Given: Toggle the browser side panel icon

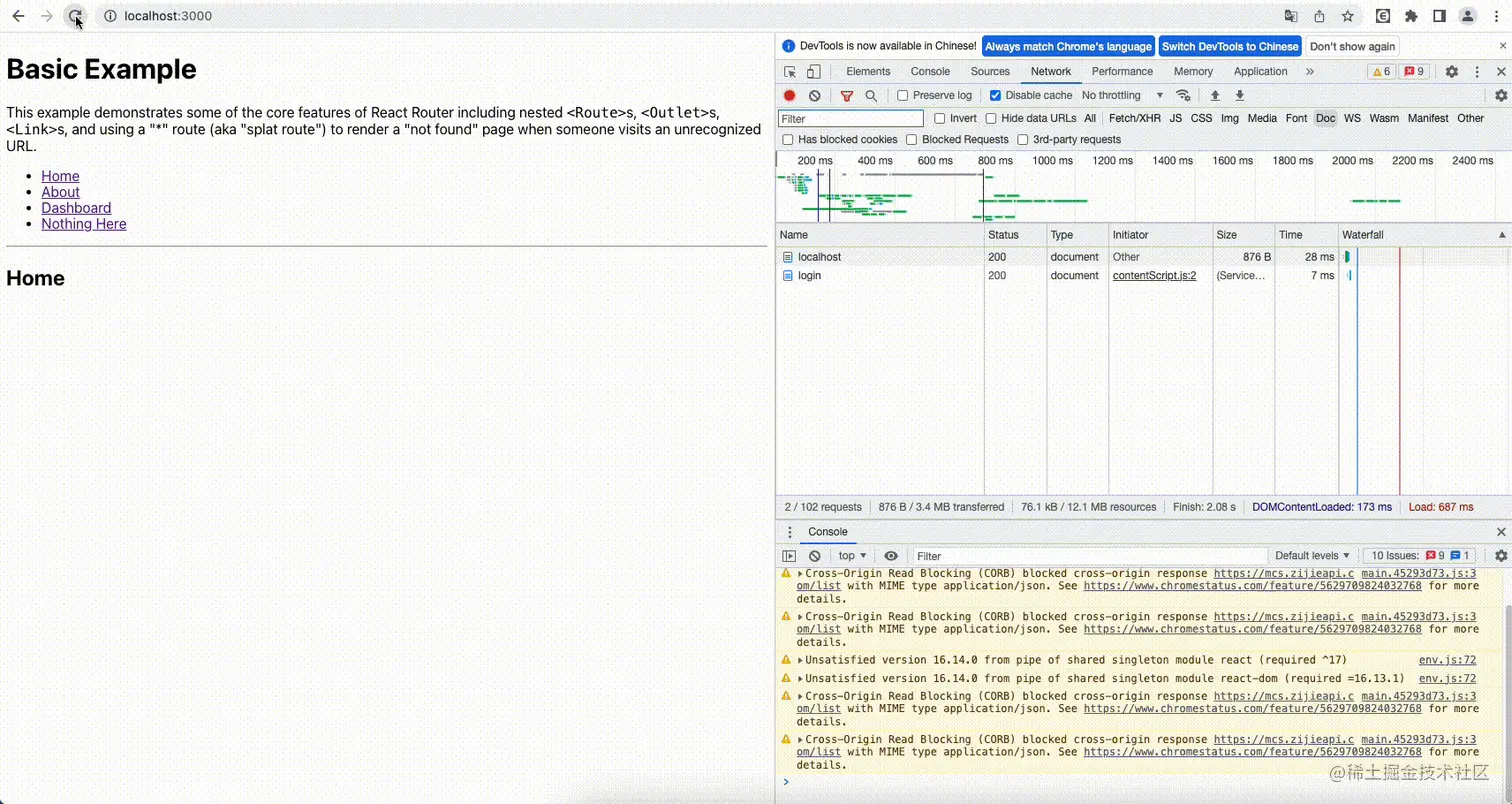Looking at the screenshot, I should [x=1439, y=16].
